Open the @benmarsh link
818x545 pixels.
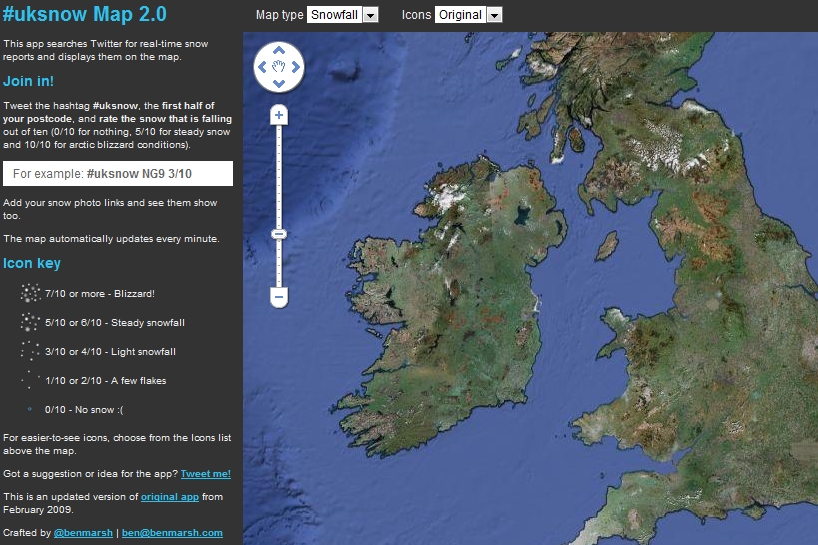coord(83,532)
